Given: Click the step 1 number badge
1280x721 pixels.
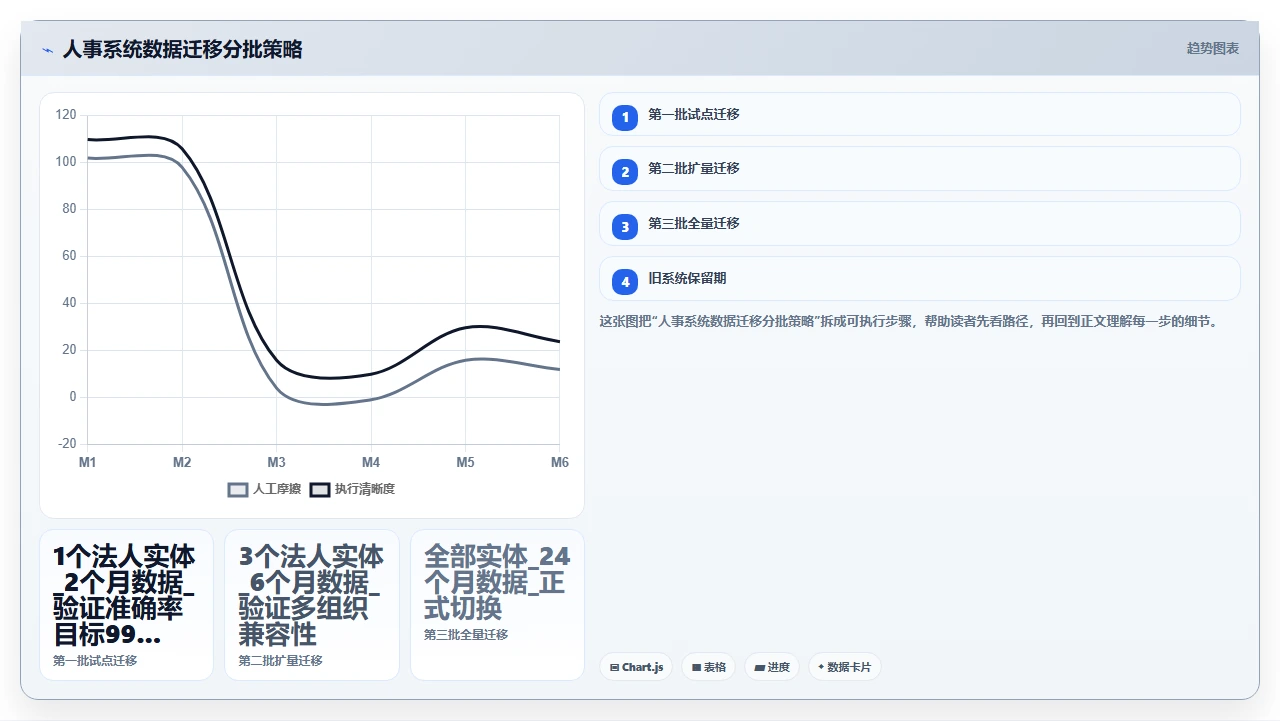Looking at the screenshot, I should point(625,117).
